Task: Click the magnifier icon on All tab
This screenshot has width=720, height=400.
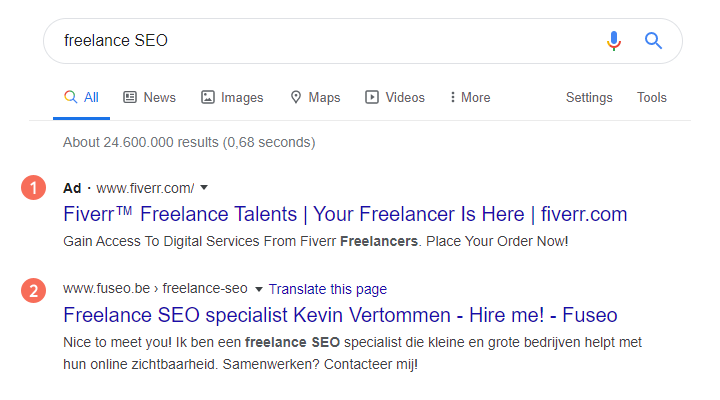Action: (x=70, y=97)
